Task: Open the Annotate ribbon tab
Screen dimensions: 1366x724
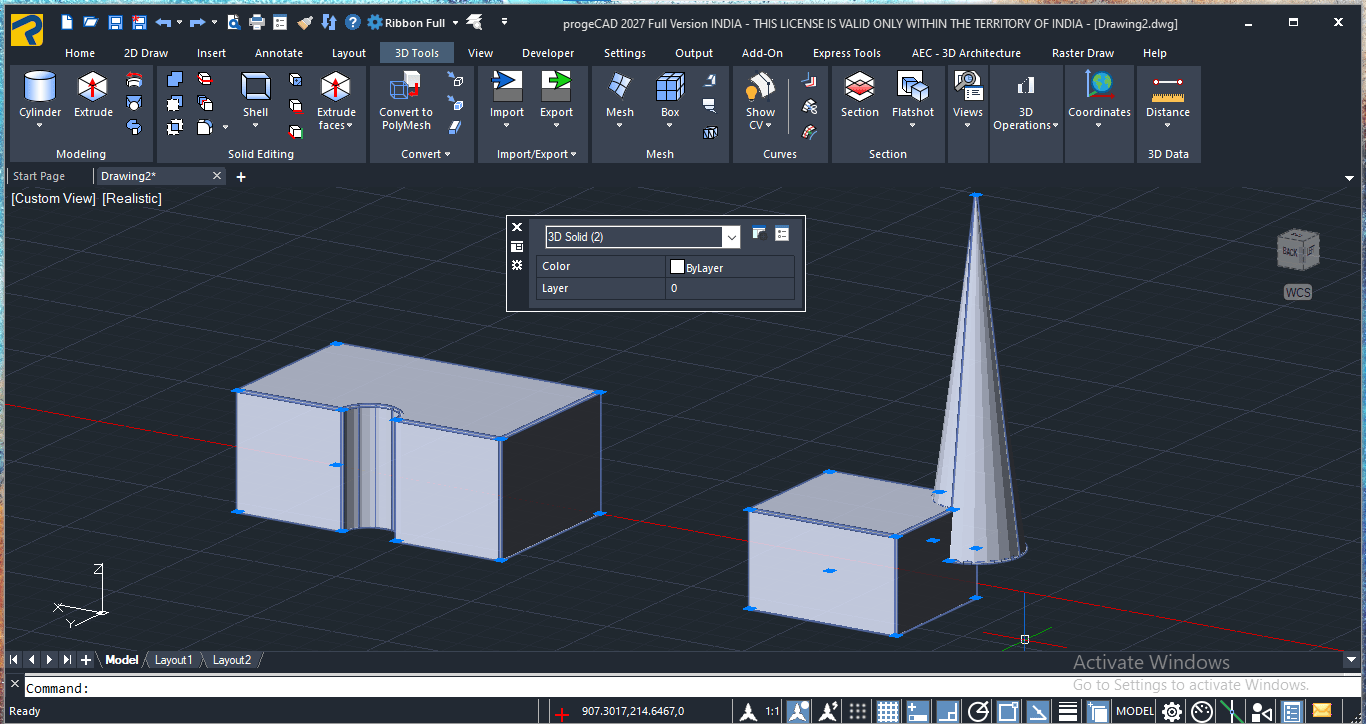Action: (279, 53)
